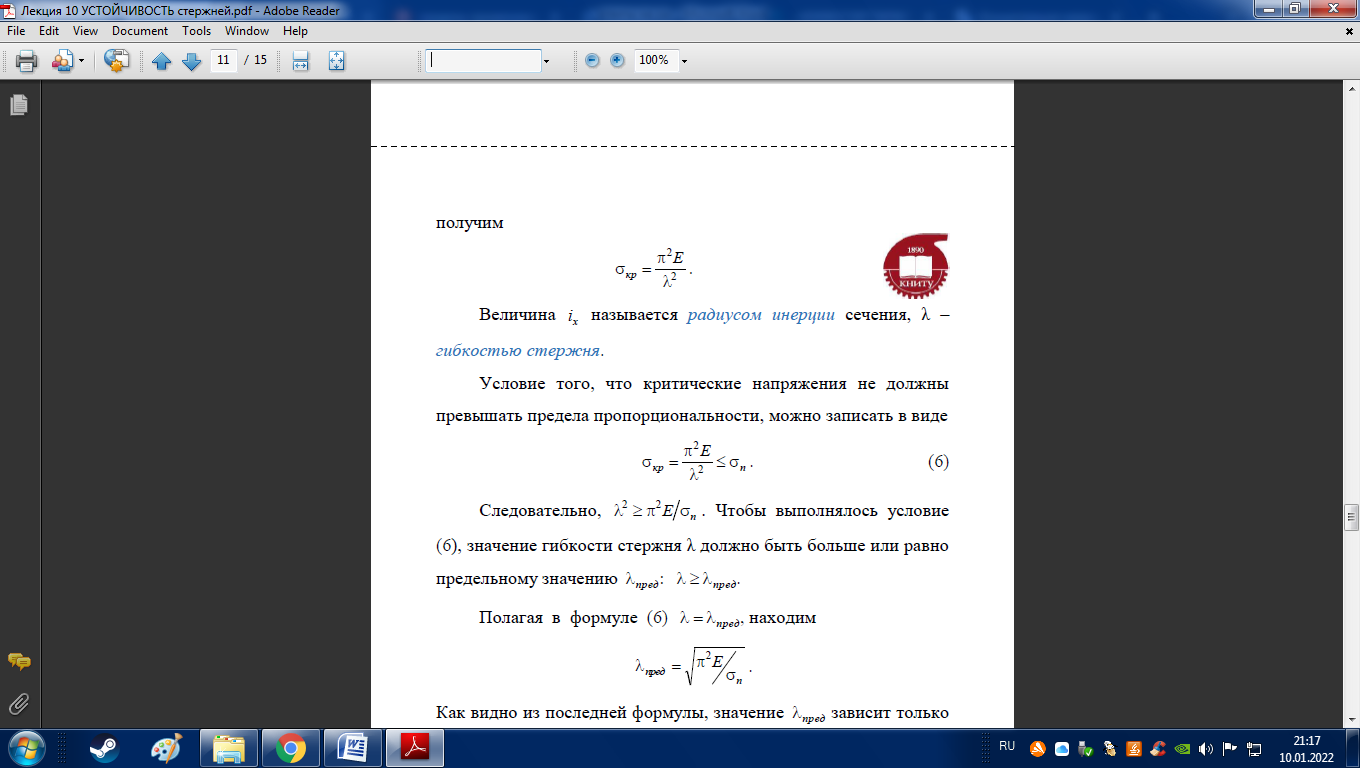Click the page number field showing 11
Screen dimensions: 1360x768
(x=223, y=60)
